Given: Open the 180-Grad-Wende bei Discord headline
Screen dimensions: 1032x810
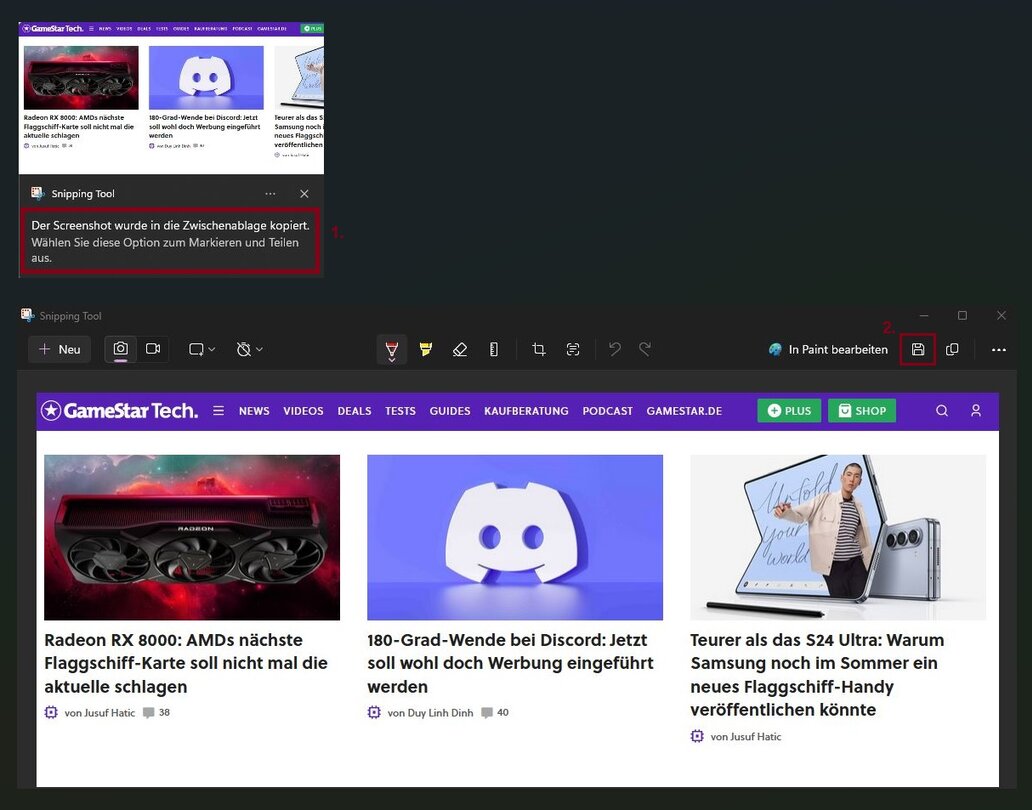Looking at the screenshot, I should click(510, 663).
